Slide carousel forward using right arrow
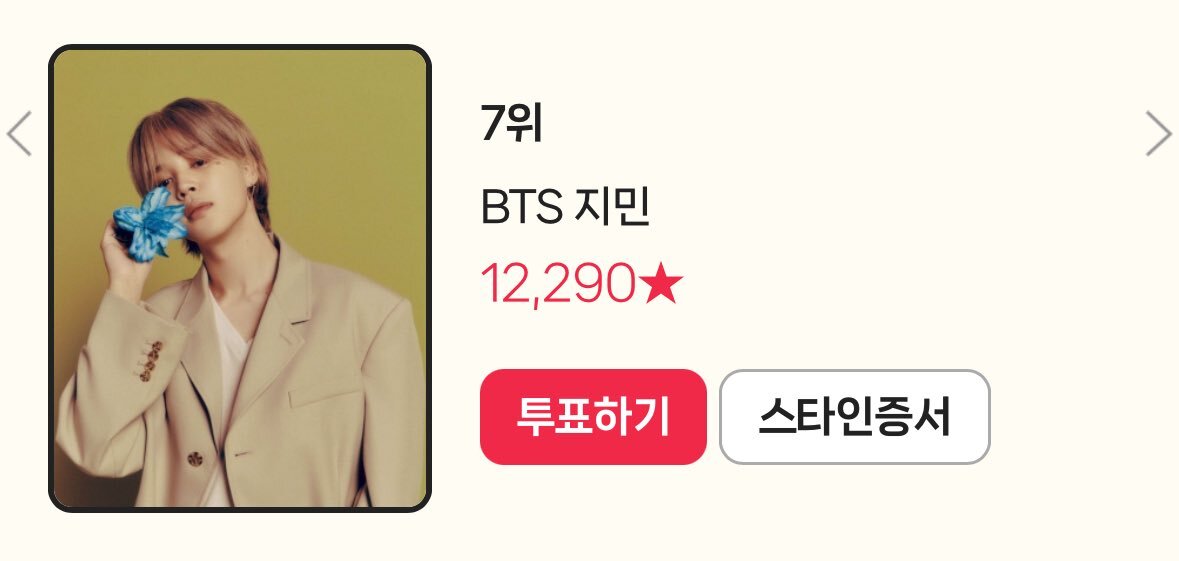The height and width of the screenshot is (561, 1179). click(x=1159, y=134)
